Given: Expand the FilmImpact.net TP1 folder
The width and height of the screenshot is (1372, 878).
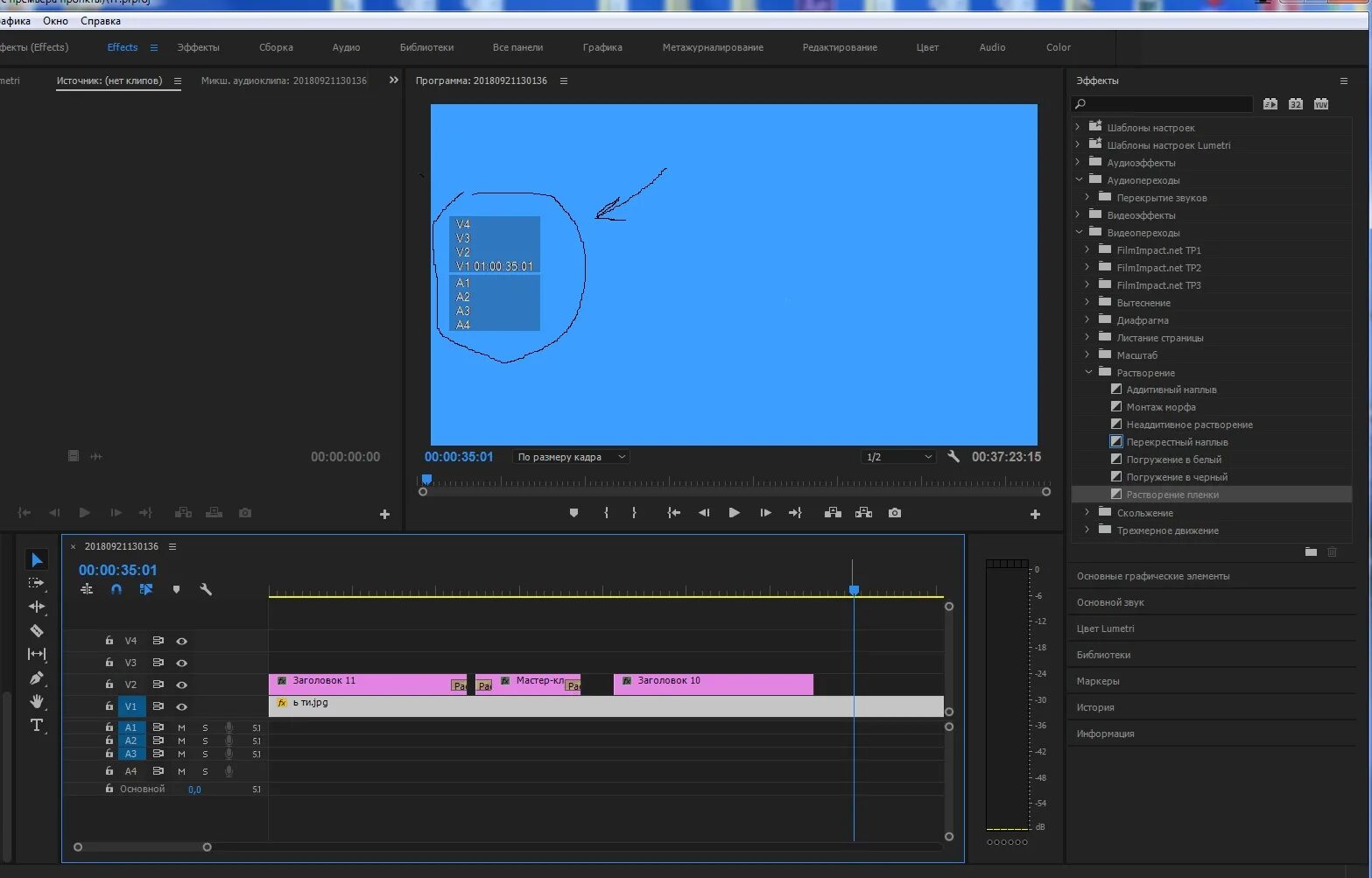Looking at the screenshot, I should tap(1087, 249).
